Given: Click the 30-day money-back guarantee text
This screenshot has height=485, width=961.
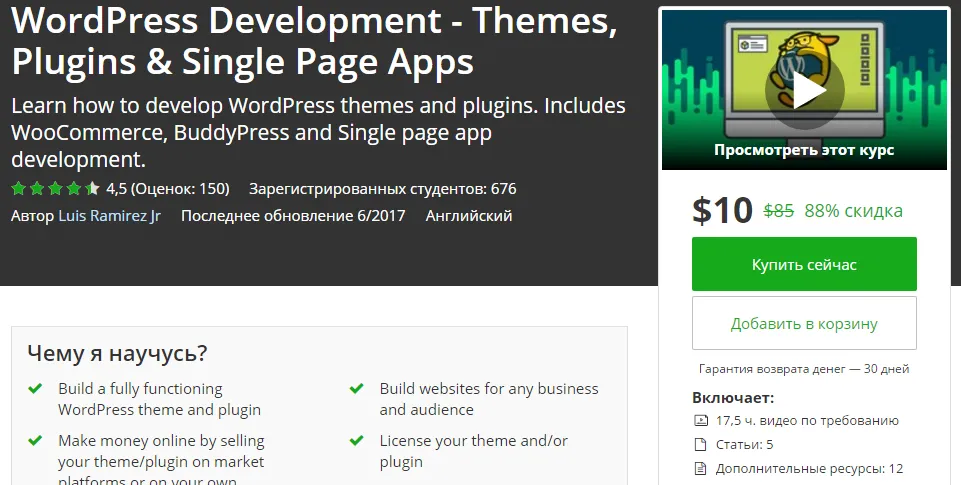Looking at the screenshot, I should click(804, 368).
